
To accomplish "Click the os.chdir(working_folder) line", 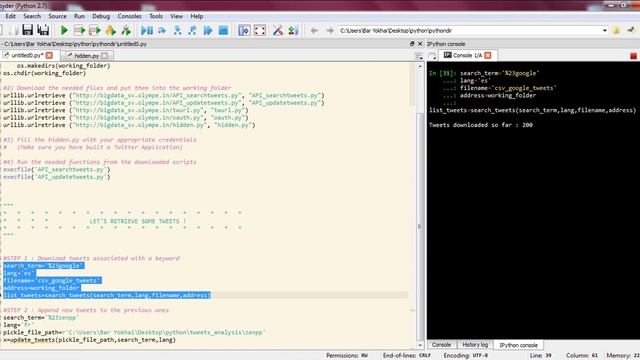I will pos(44,73).
